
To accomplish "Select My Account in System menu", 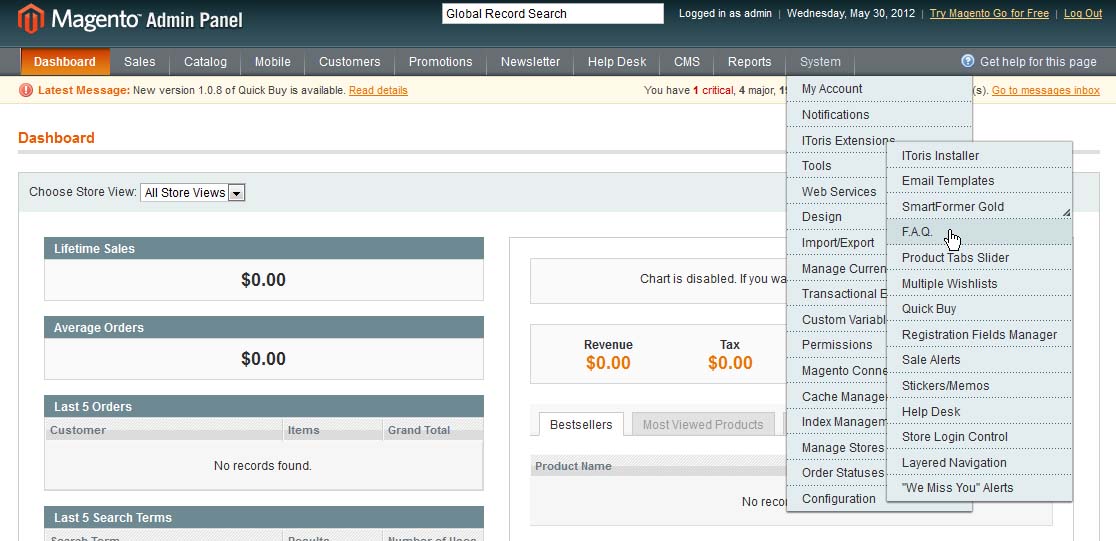I will [879, 89].
